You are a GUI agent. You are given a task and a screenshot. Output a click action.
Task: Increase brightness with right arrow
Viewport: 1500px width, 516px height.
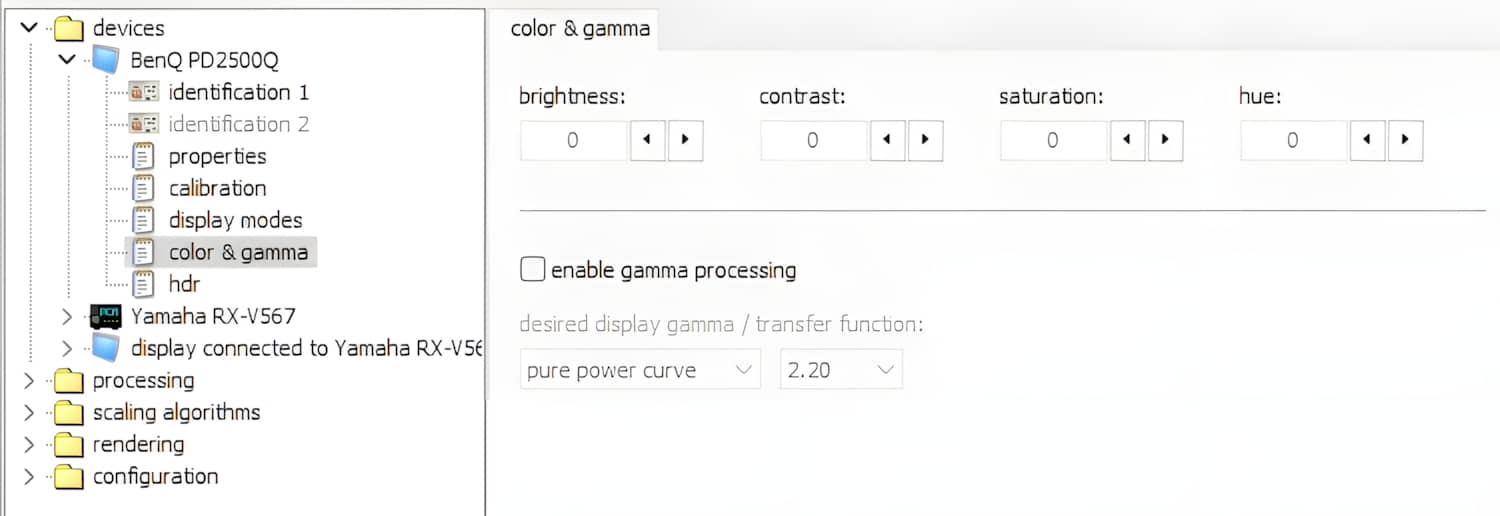click(685, 141)
